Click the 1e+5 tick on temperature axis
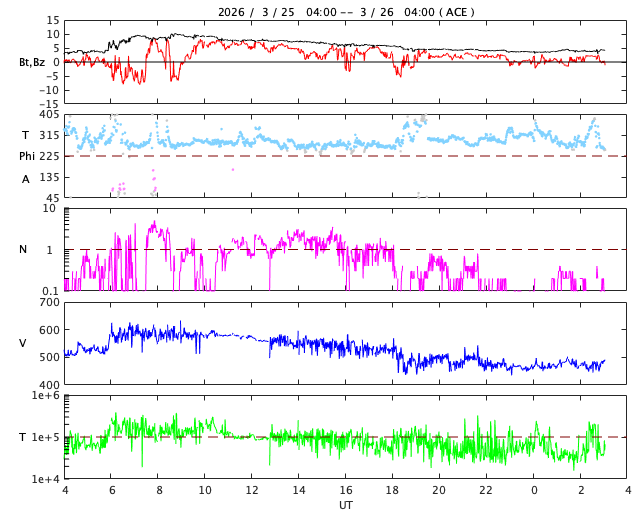This screenshot has height=512, width=640. [x=45, y=438]
